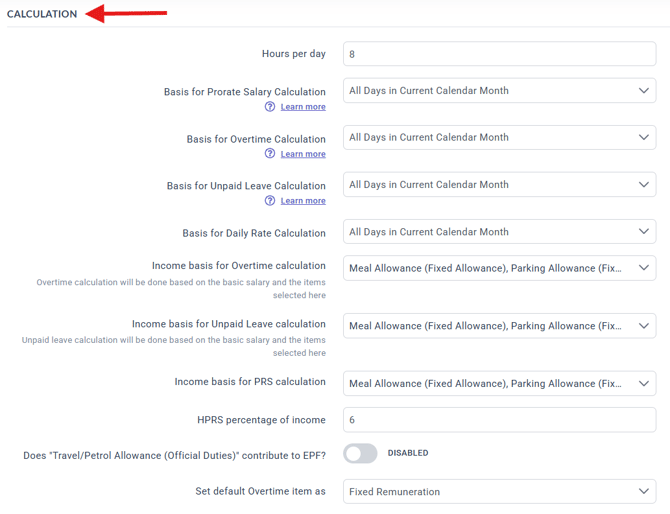Open Learn more link for Basis for Overtime Calculation
Viewport: 670px width, 514px height.
[x=303, y=154]
